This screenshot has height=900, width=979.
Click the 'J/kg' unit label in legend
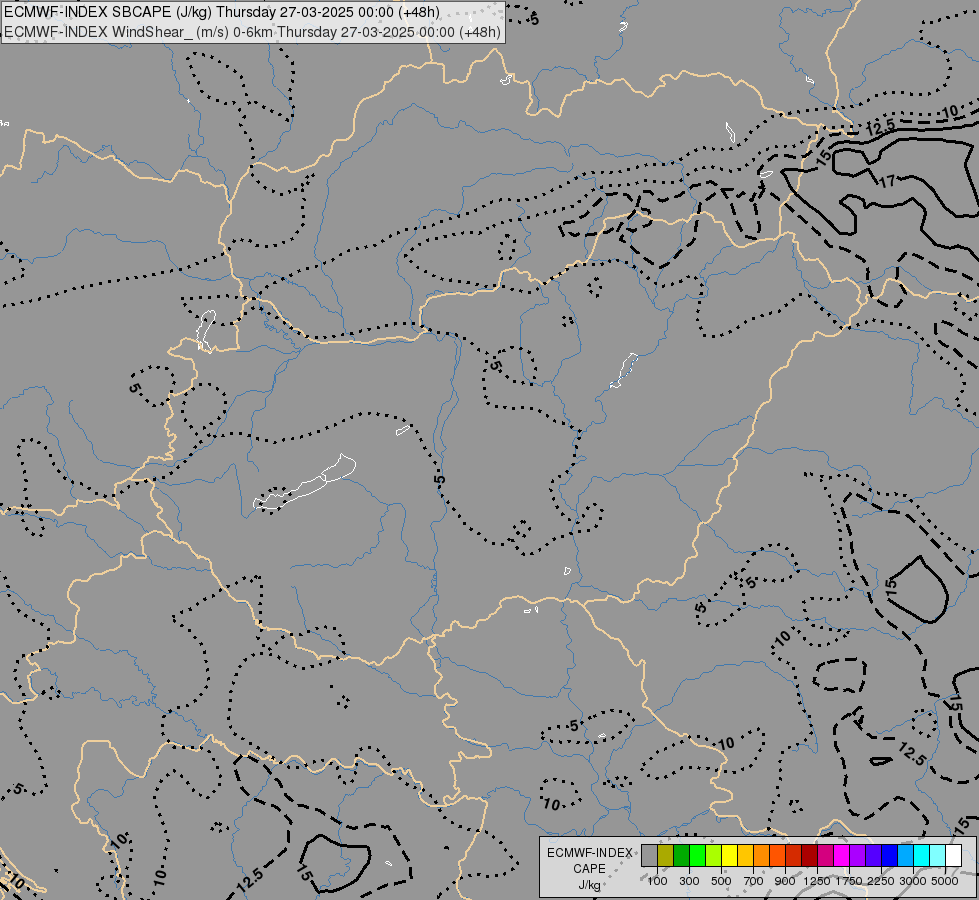coord(589,886)
